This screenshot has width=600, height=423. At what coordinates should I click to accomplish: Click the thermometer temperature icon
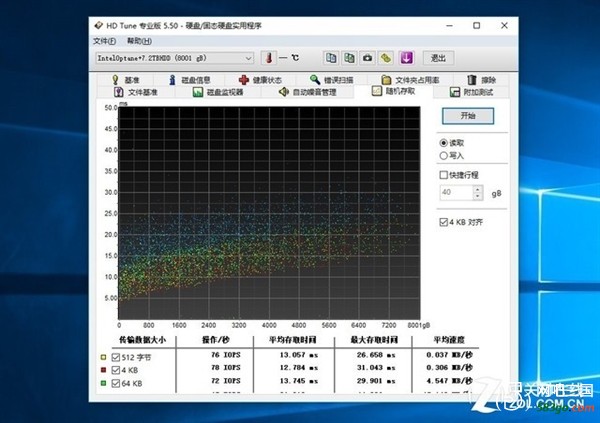tap(269, 58)
